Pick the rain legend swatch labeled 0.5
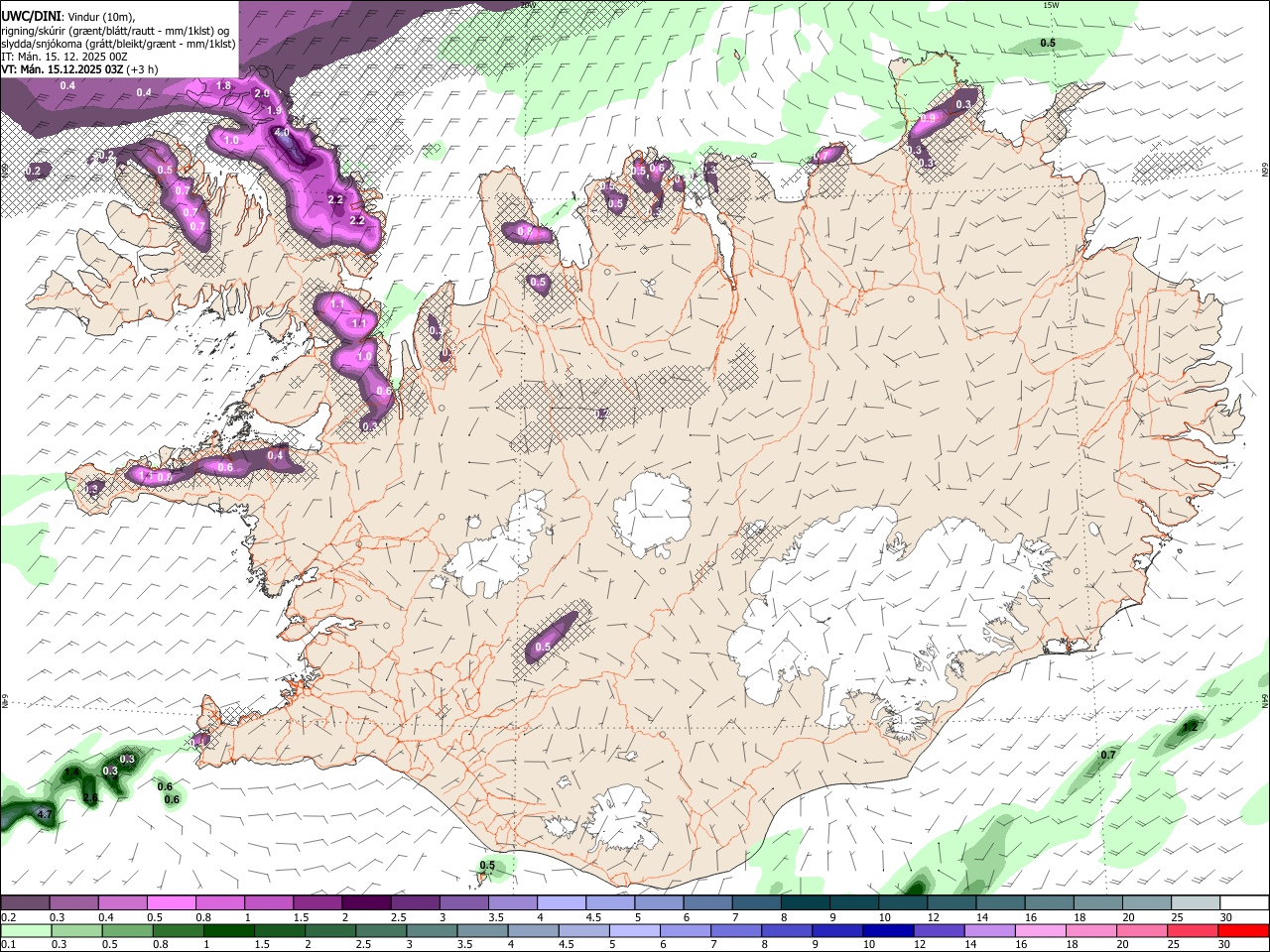The height and width of the screenshot is (952, 1270). pos(128,930)
